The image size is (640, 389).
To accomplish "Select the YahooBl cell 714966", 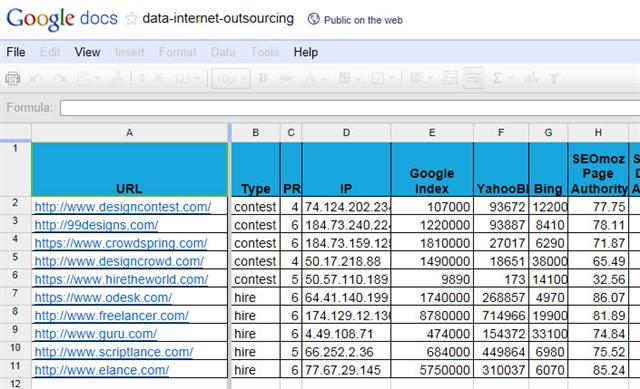I will [501, 316].
